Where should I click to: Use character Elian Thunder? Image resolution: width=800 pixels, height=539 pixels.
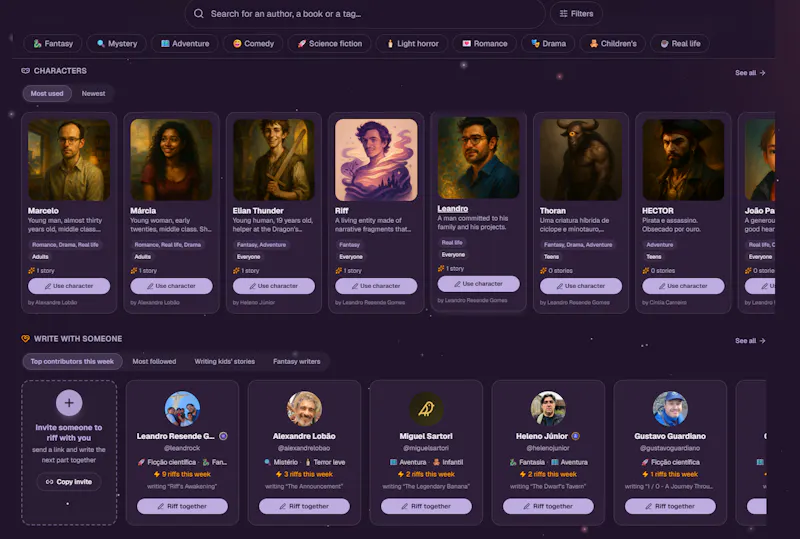[273, 286]
